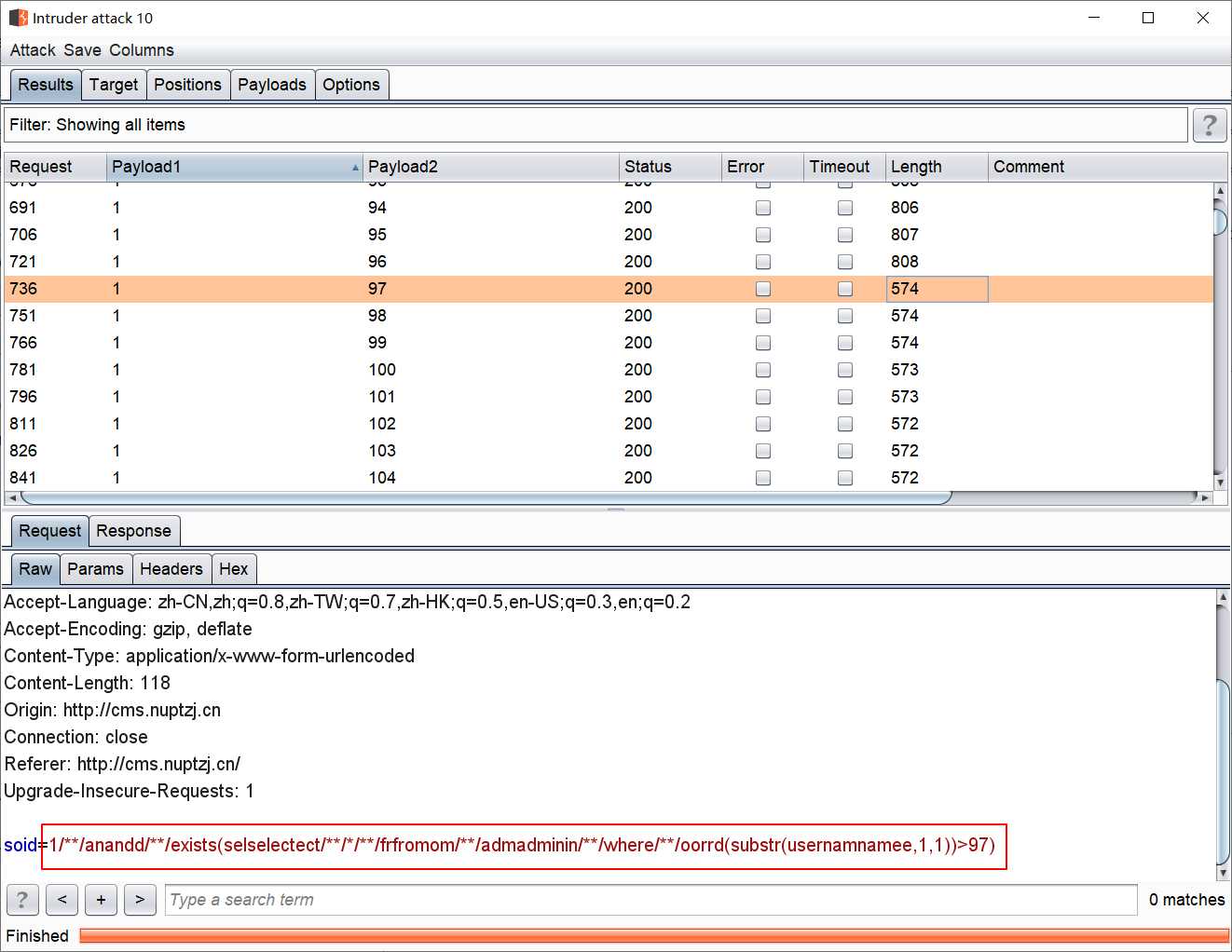
Task: Switch to the Payloads tab
Action: tap(272, 85)
